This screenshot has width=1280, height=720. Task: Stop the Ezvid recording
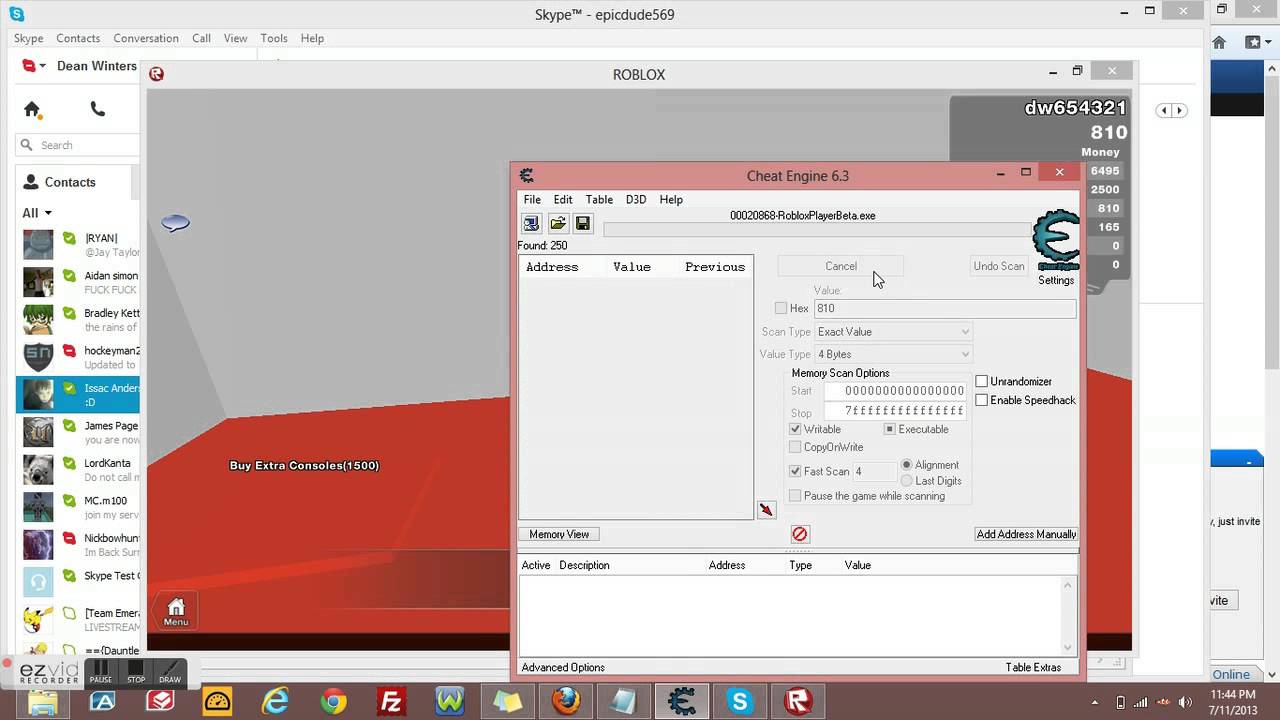point(136,671)
